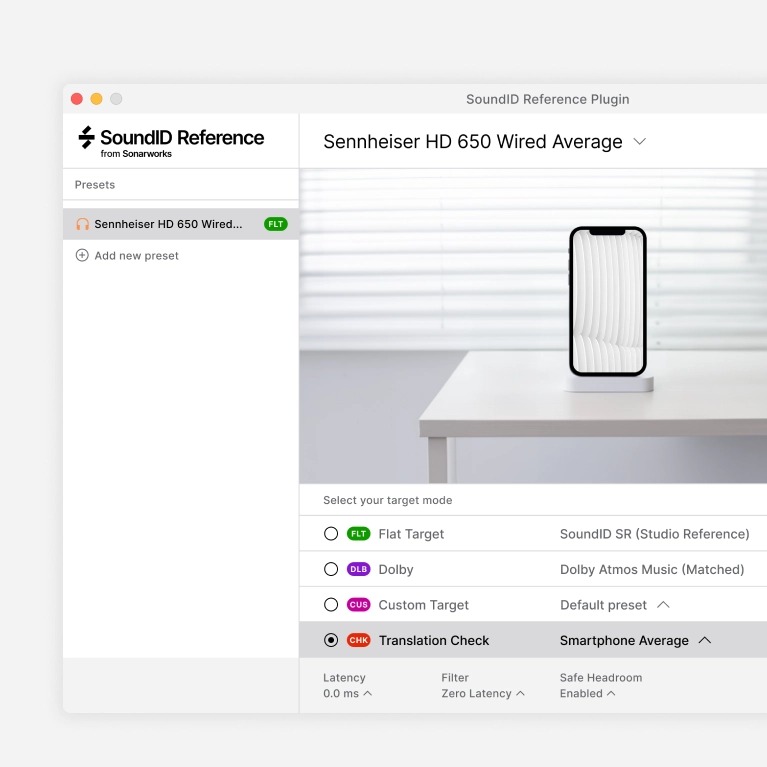Select the Custom Target radio button
767x767 pixels.
coord(331,605)
